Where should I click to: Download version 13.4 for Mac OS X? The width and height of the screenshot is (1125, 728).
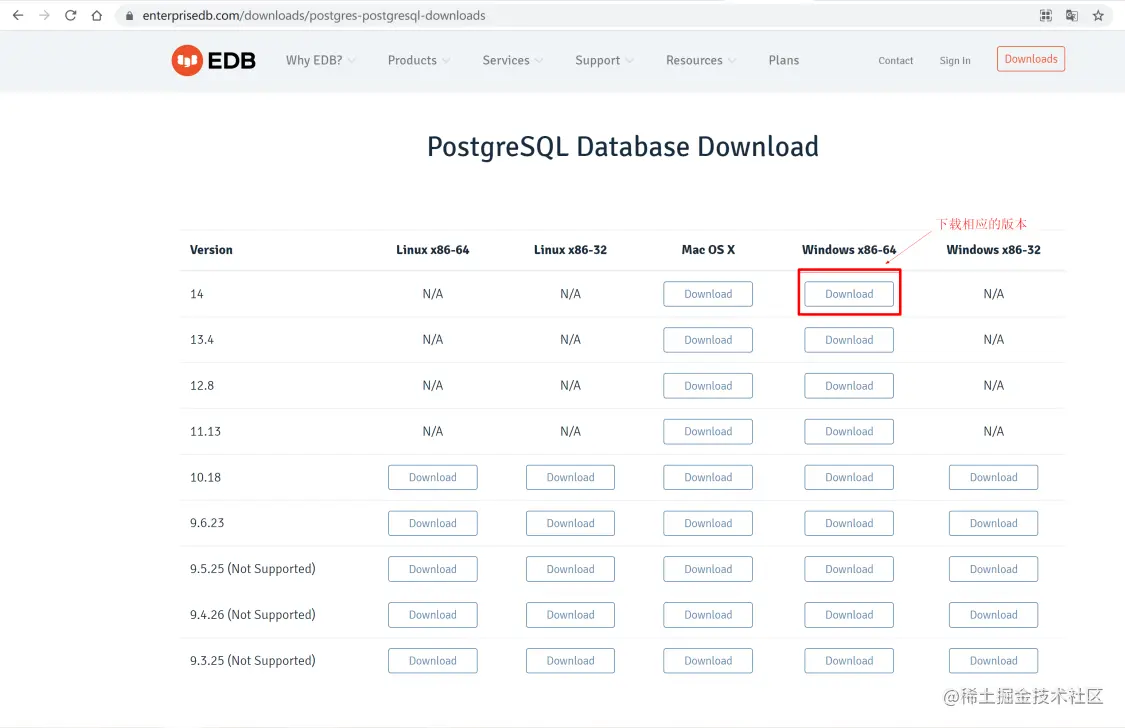(708, 340)
